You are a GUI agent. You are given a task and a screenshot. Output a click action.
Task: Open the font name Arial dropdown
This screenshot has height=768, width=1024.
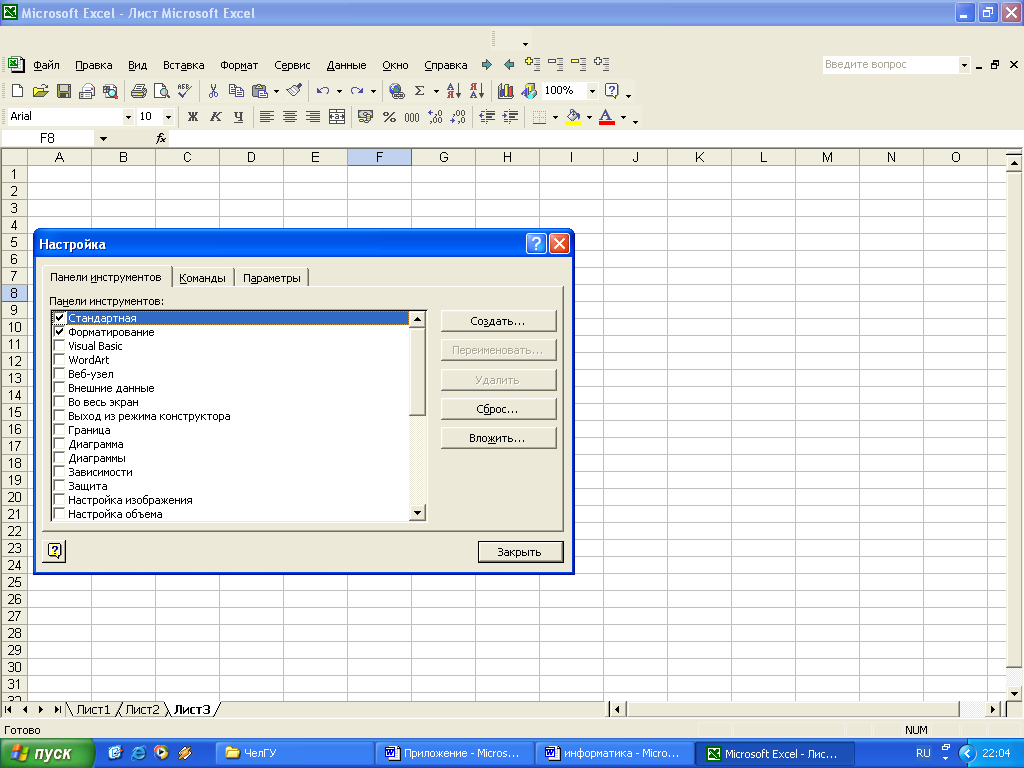pyautogui.click(x=128, y=117)
